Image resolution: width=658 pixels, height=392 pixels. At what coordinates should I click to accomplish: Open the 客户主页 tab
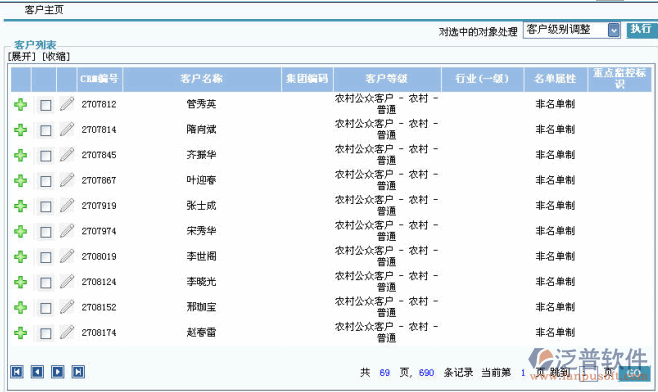(x=44, y=10)
